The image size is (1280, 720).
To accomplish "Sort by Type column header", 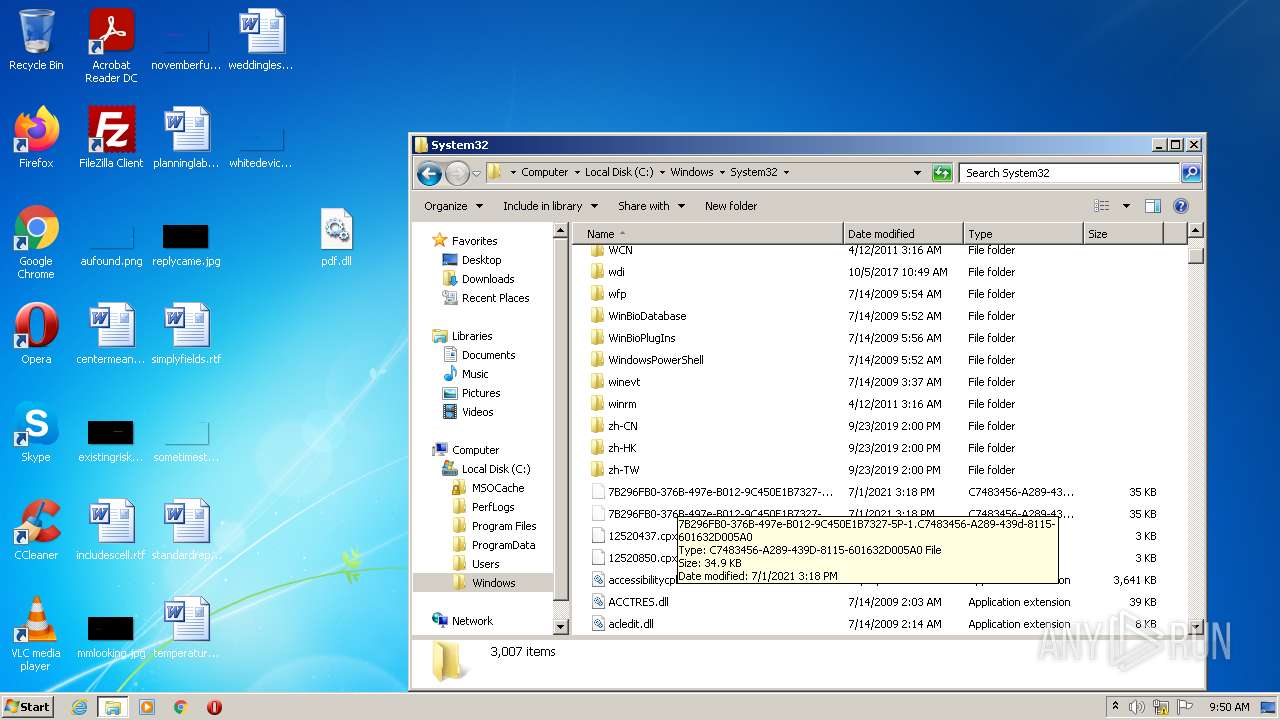I will pos(1024,234).
